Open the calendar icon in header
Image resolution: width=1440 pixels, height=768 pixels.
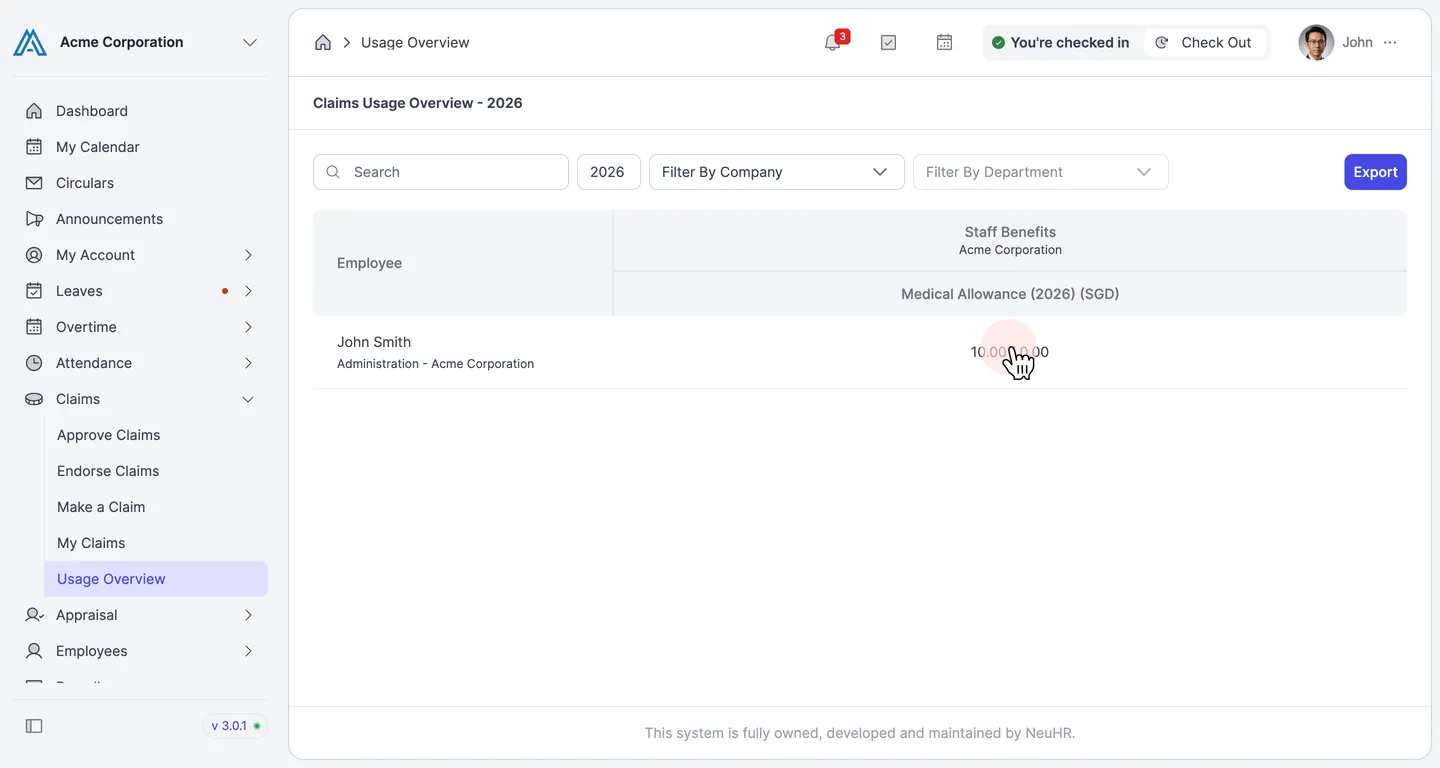[944, 42]
